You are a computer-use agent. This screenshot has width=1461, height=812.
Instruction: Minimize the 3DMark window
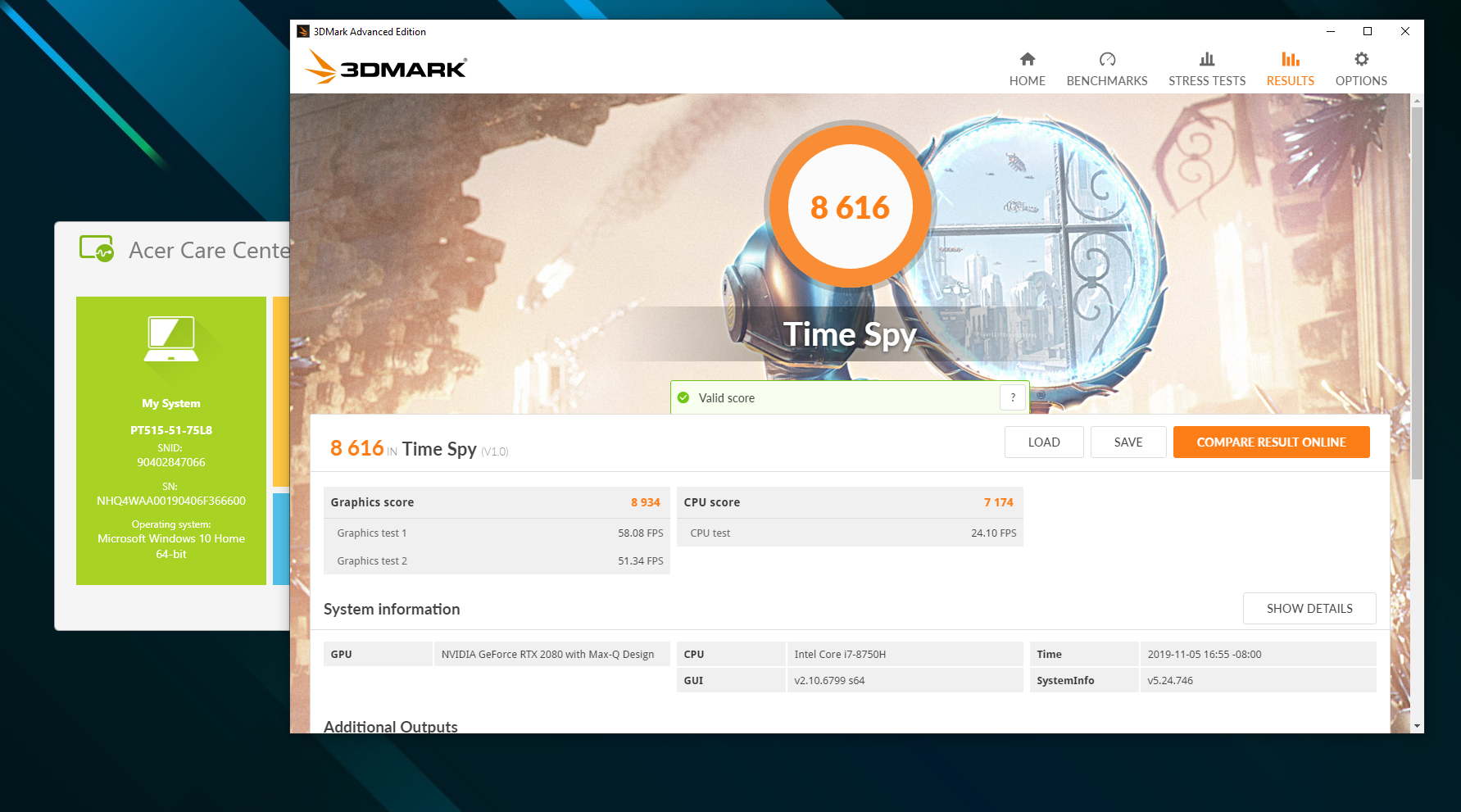1331,31
